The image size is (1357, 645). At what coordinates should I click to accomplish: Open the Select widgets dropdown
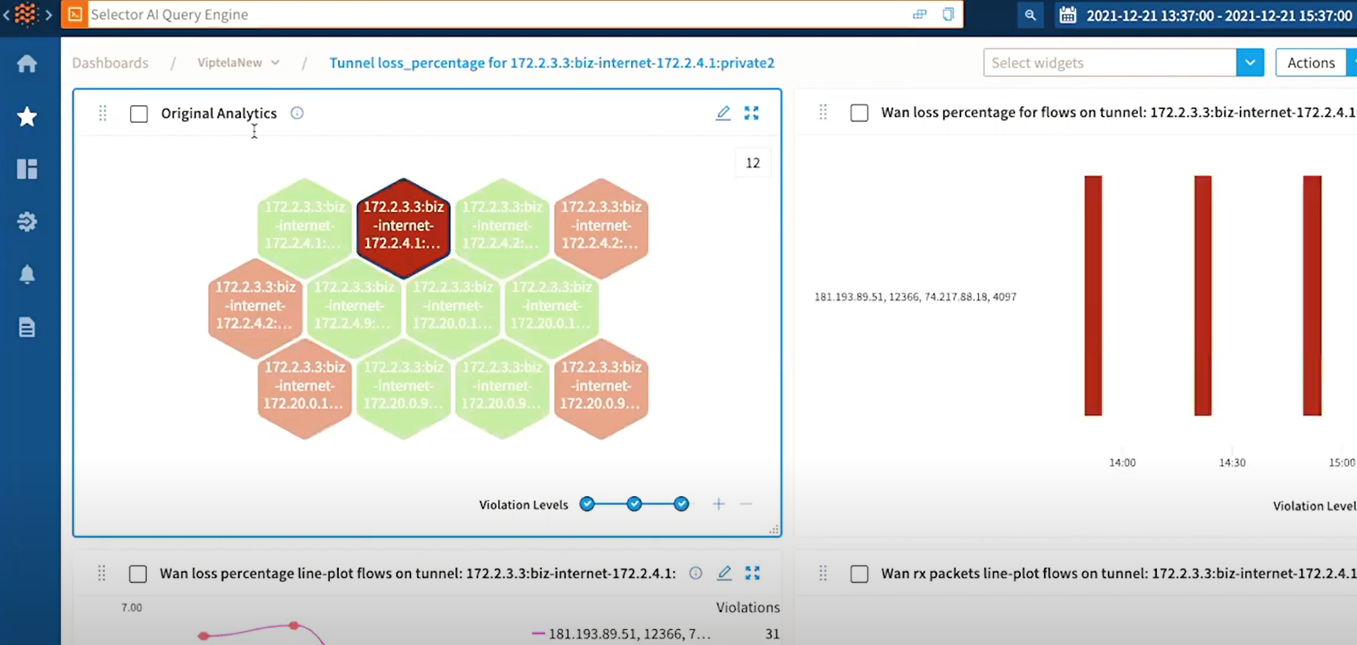coord(1250,62)
